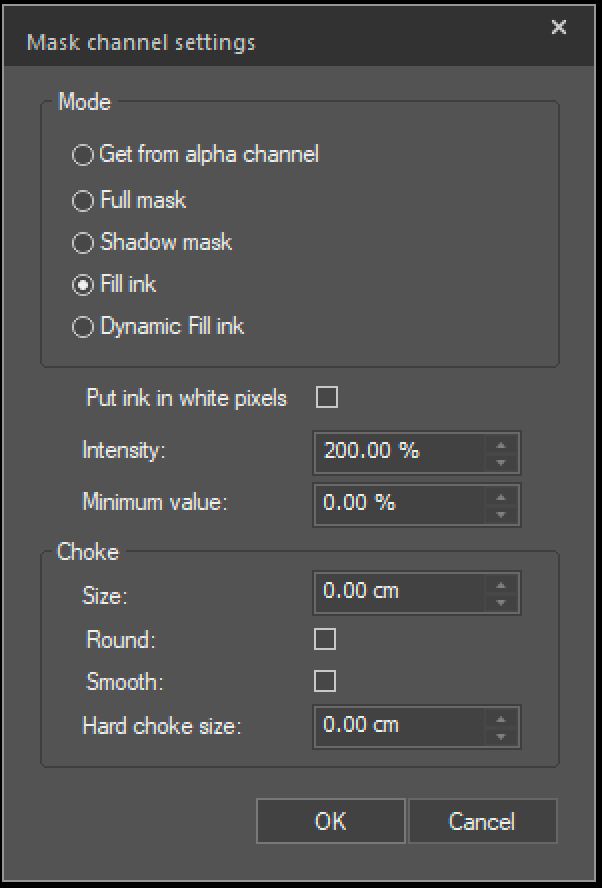Increase choke Size with up arrow
The image size is (602, 888).
pos(501,584)
